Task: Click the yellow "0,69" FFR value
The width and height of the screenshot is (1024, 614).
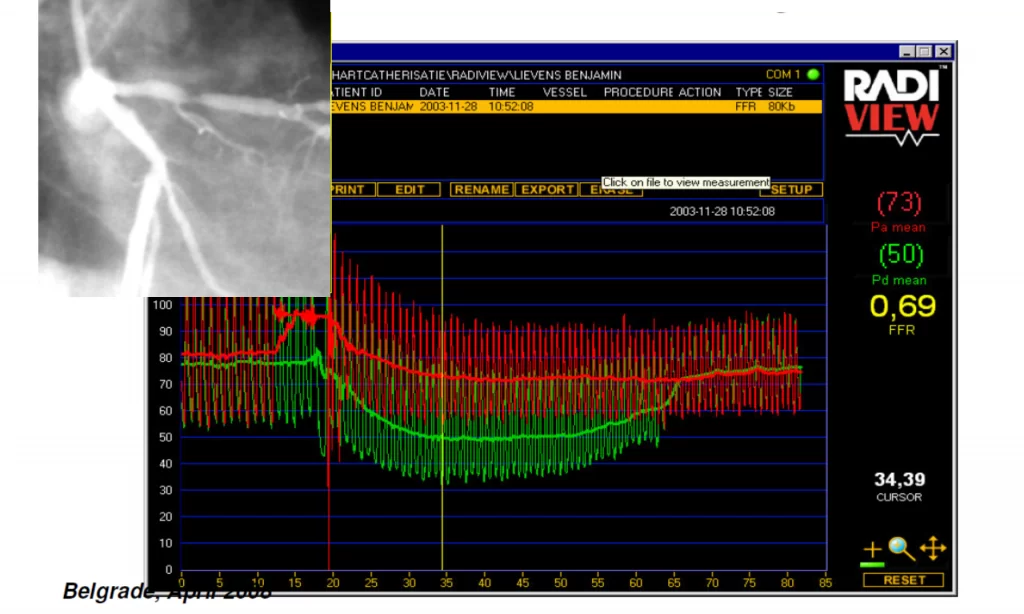Action: click(903, 306)
